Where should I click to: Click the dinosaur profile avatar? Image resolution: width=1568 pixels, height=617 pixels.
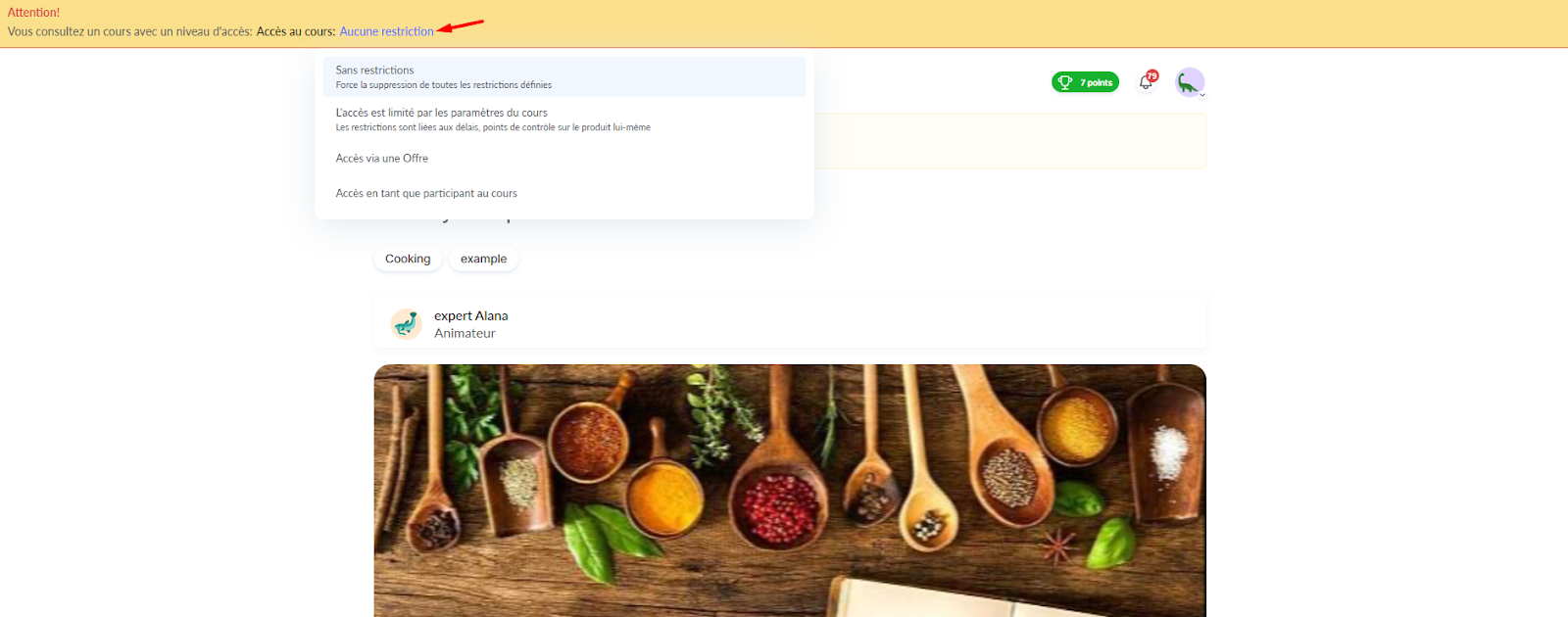(x=1189, y=82)
